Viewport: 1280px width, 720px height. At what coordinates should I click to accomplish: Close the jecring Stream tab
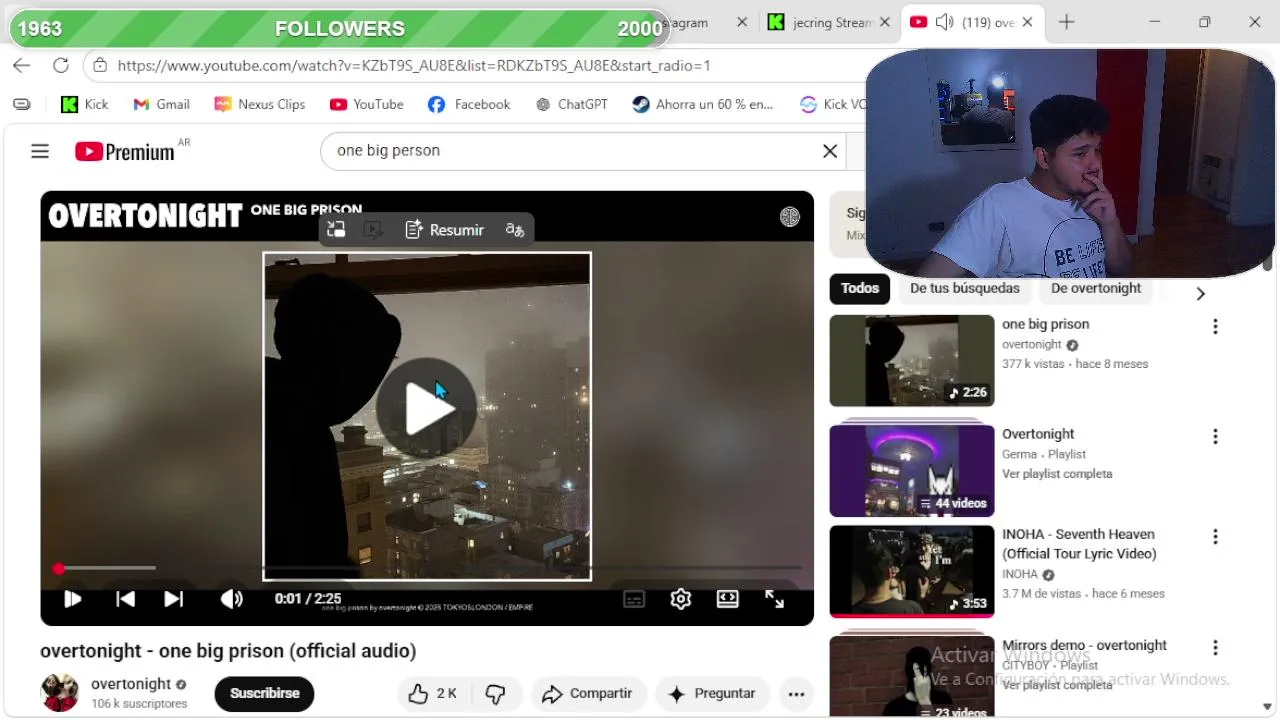click(x=885, y=22)
